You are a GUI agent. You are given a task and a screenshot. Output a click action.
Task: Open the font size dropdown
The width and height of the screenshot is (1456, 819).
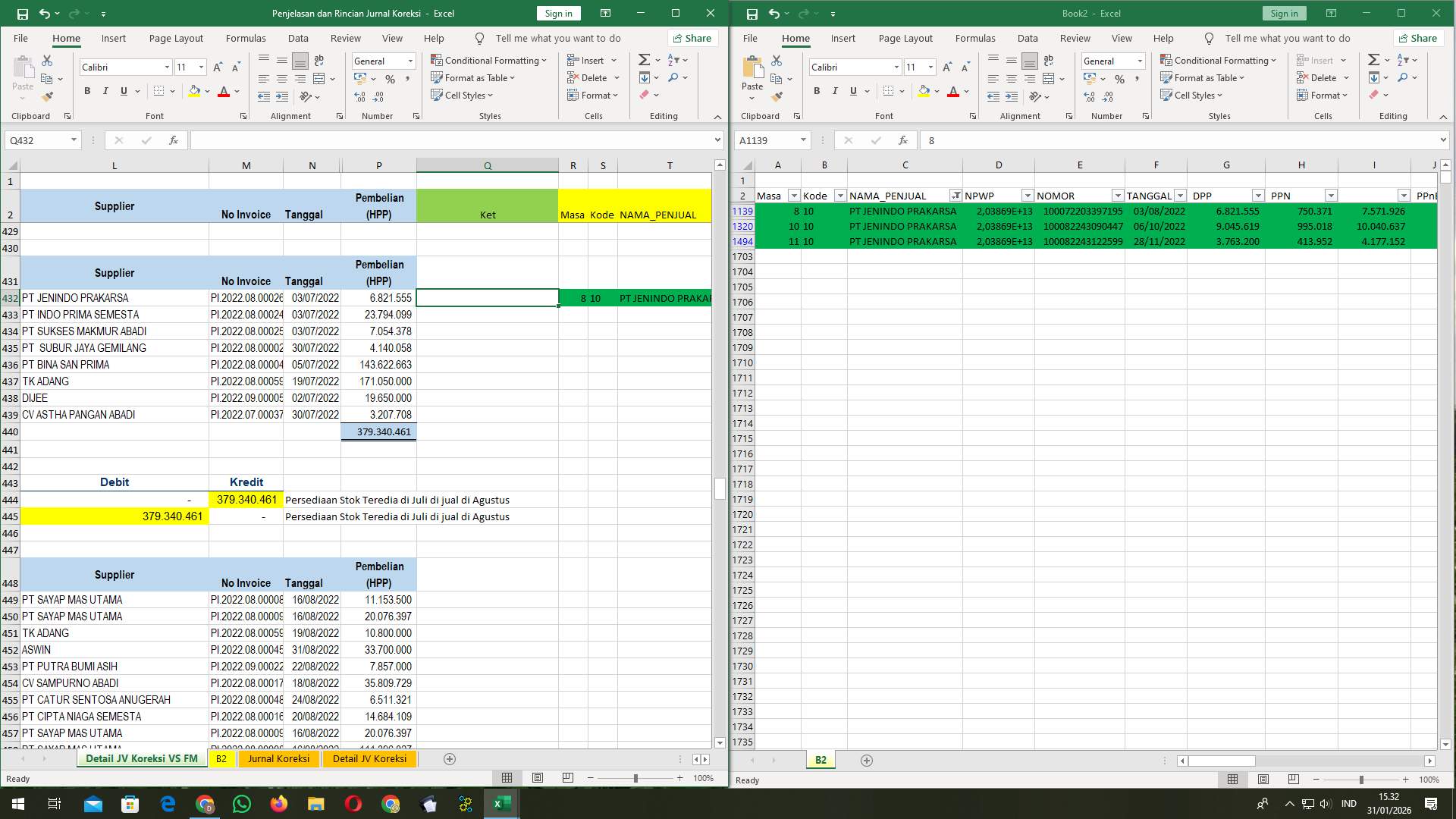click(199, 67)
